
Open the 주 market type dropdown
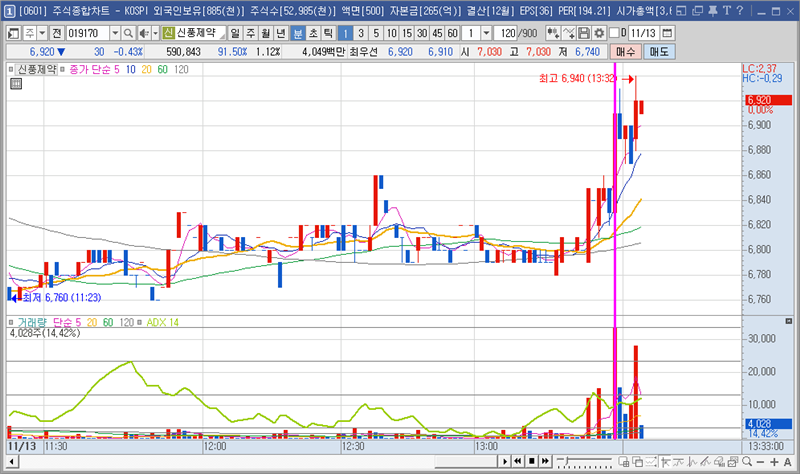pos(42,33)
